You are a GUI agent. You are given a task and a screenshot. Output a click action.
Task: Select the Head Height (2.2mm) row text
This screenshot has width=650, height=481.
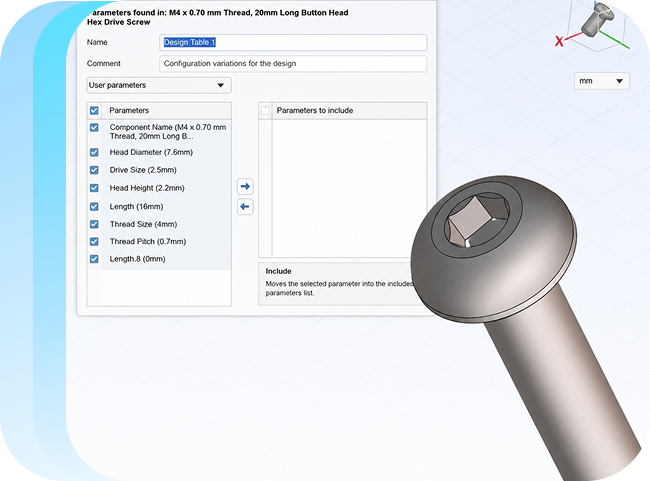tap(147, 188)
